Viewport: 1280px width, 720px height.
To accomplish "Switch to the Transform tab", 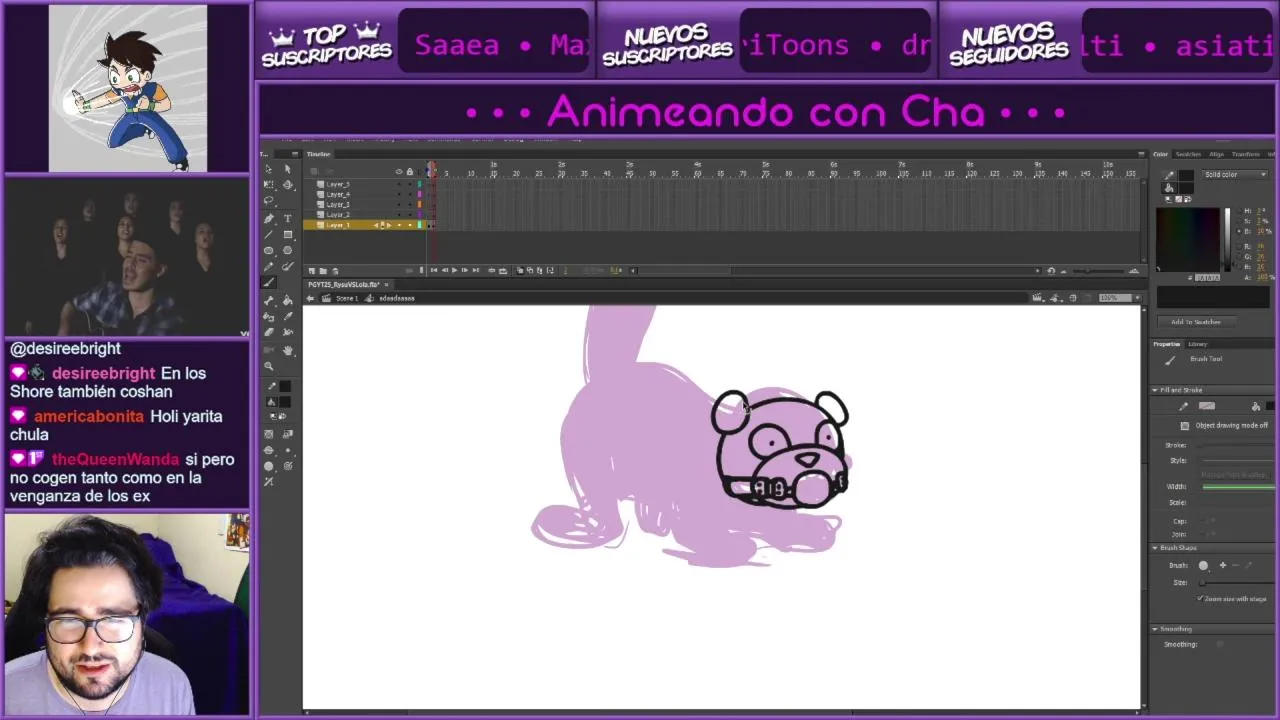I will coord(1246,154).
